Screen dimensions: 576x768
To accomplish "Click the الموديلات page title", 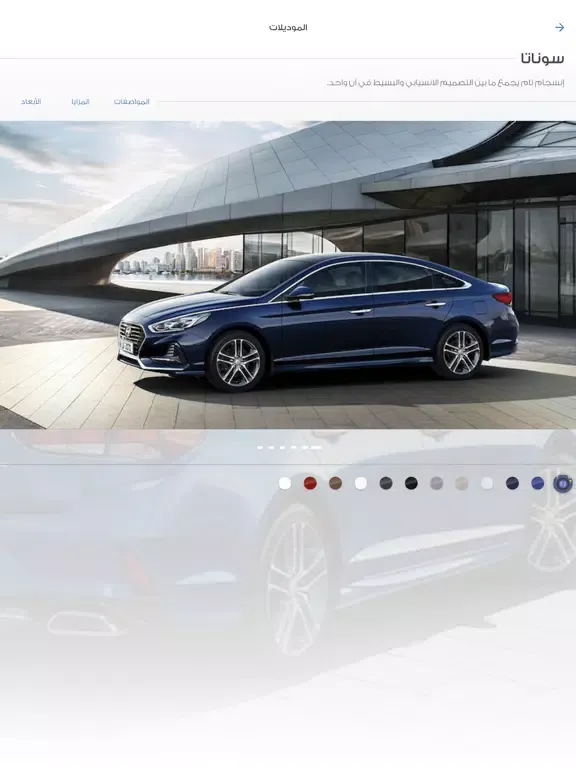I will 288,27.
